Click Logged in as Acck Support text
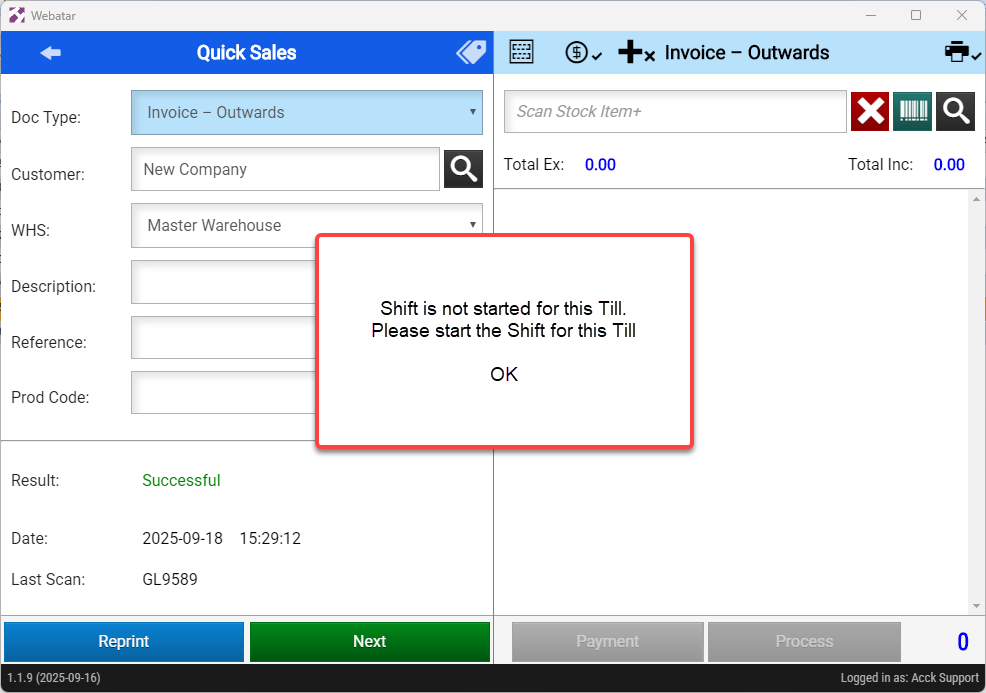Image resolution: width=986 pixels, height=693 pixels. [910, 678]
